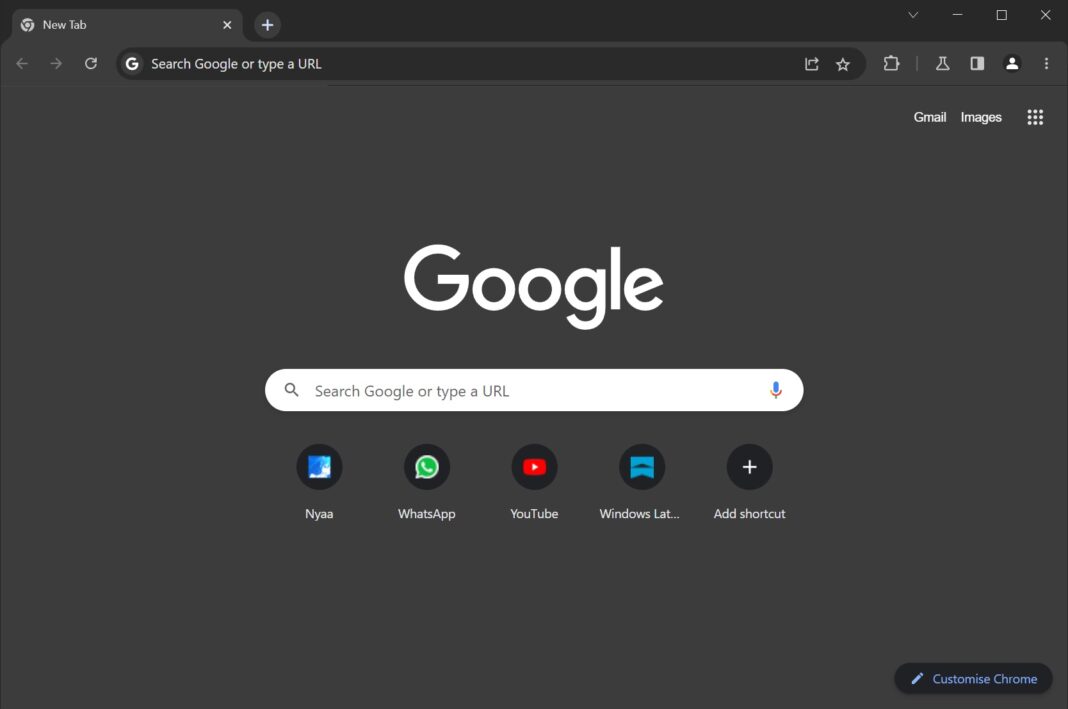Click the back navigation arrow
The width and height of the screenshot is (1068, 709).
click(x=21, y=63)
